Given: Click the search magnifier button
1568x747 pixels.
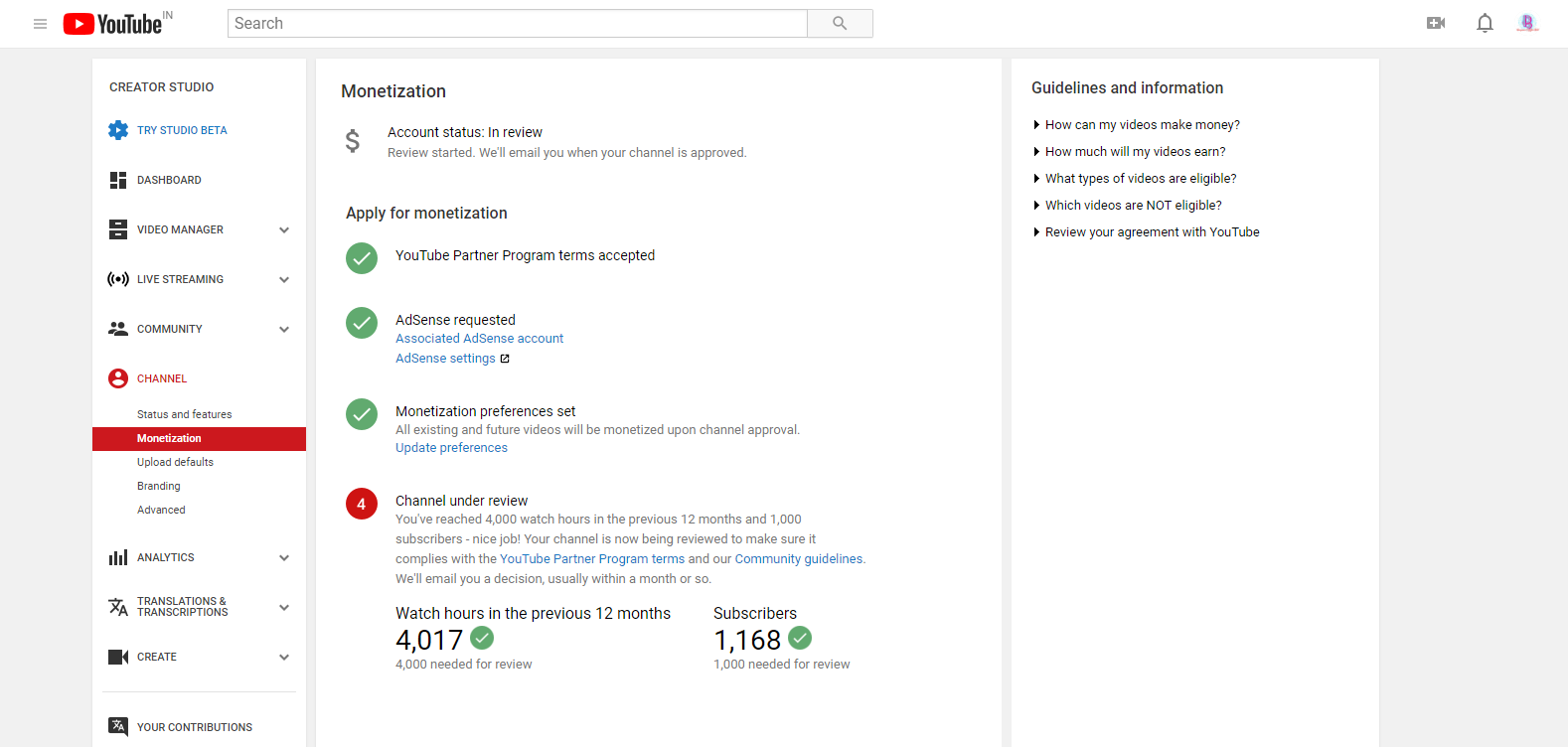Looking at the screenshot, I should [x=840, y=24].
